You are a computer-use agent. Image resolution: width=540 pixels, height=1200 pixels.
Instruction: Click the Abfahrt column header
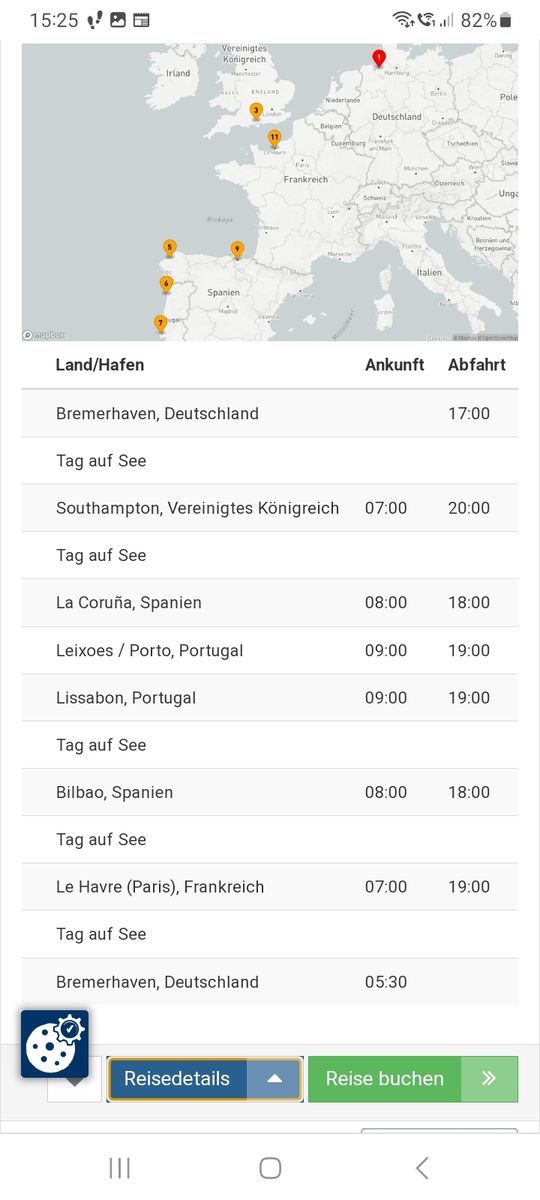click(x=477, y=365)
